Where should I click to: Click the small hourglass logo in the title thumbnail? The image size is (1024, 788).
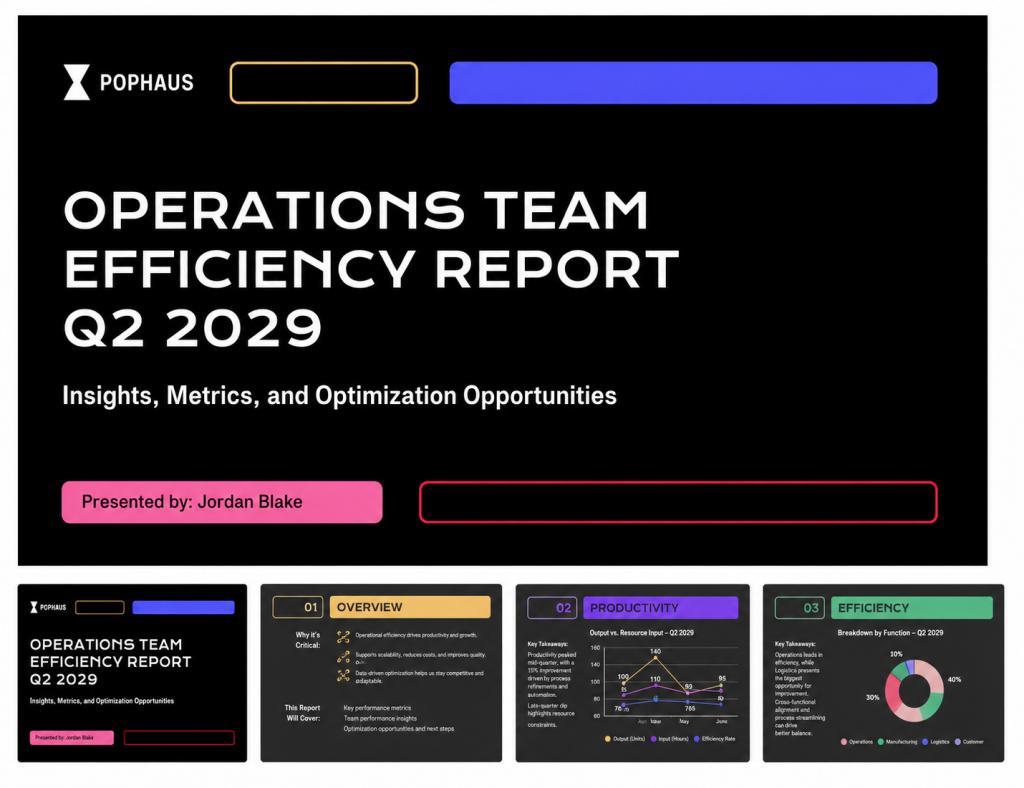(33, 607)
